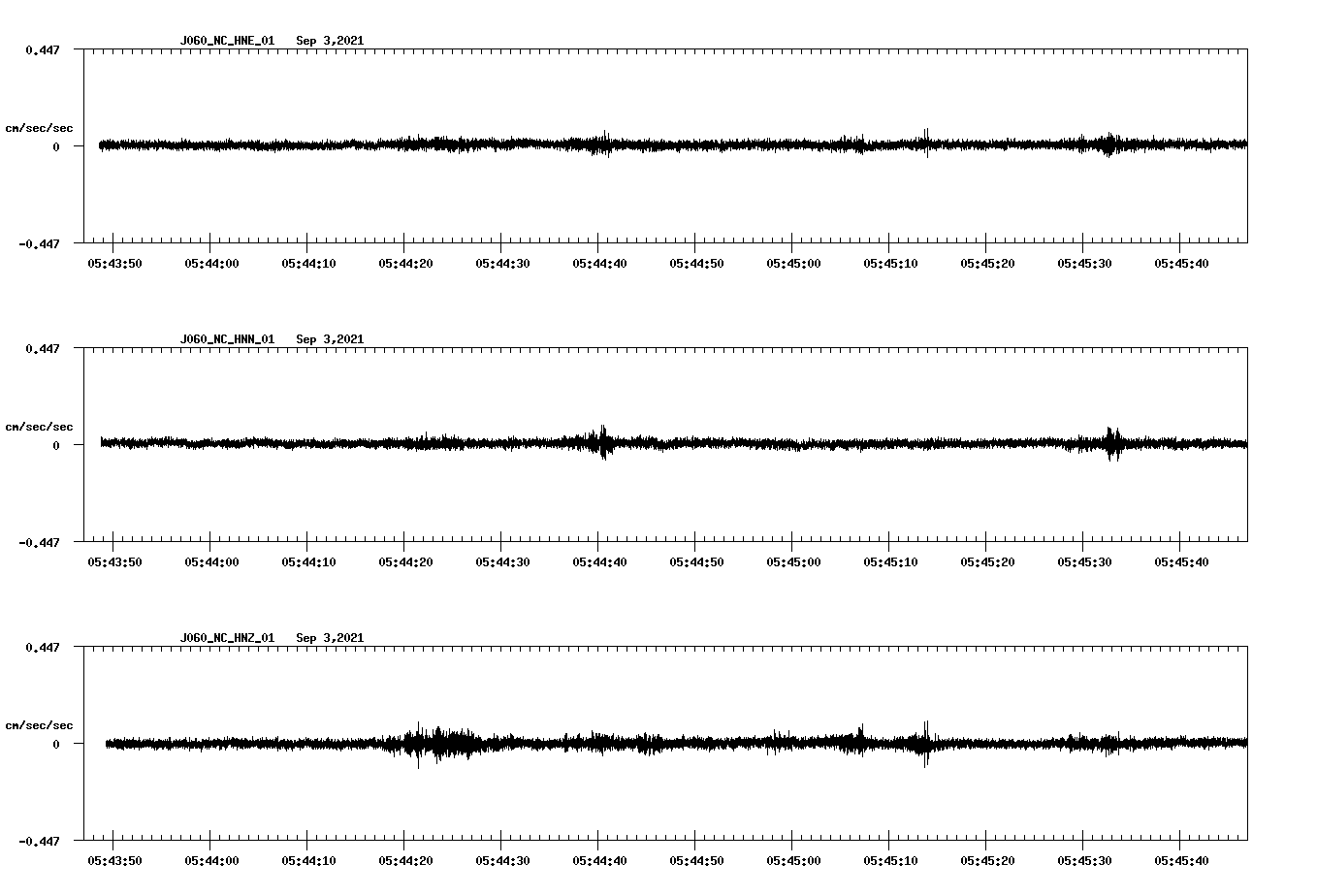Click the 0.447 upper limit of HNZ plot

pyautogui.click(x=42, y=647)
